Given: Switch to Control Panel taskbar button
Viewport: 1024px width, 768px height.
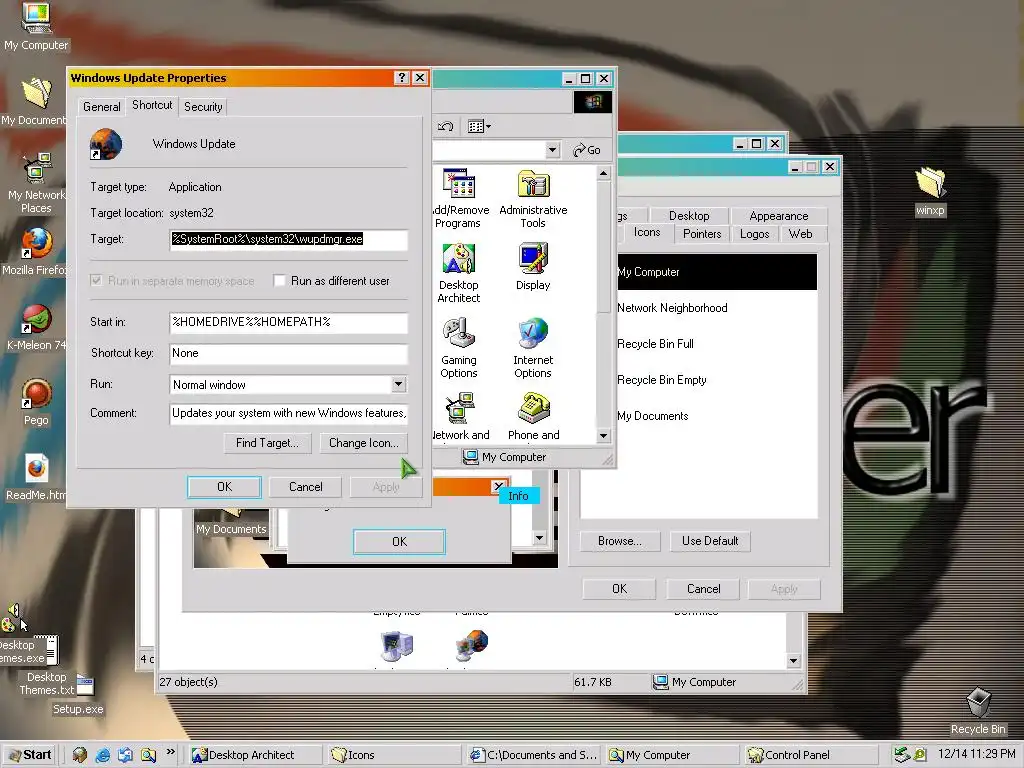Looking at the screenshot, I should click(x=810, y=755).
